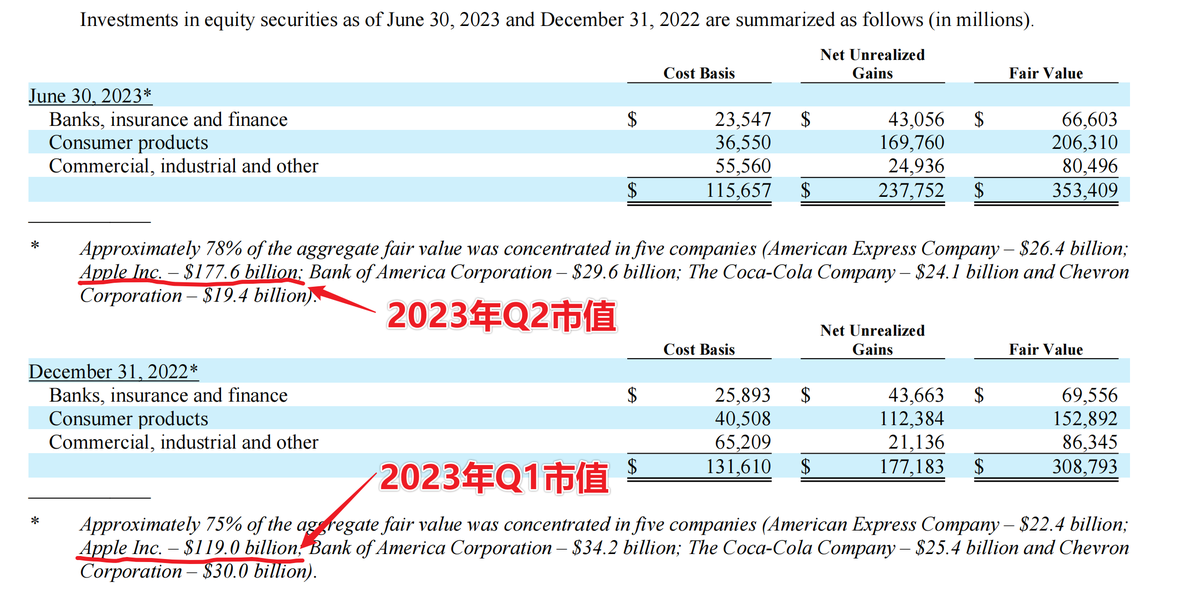
Task: Click the 40,508 cost basis value
Action: (x=743, y=419)
